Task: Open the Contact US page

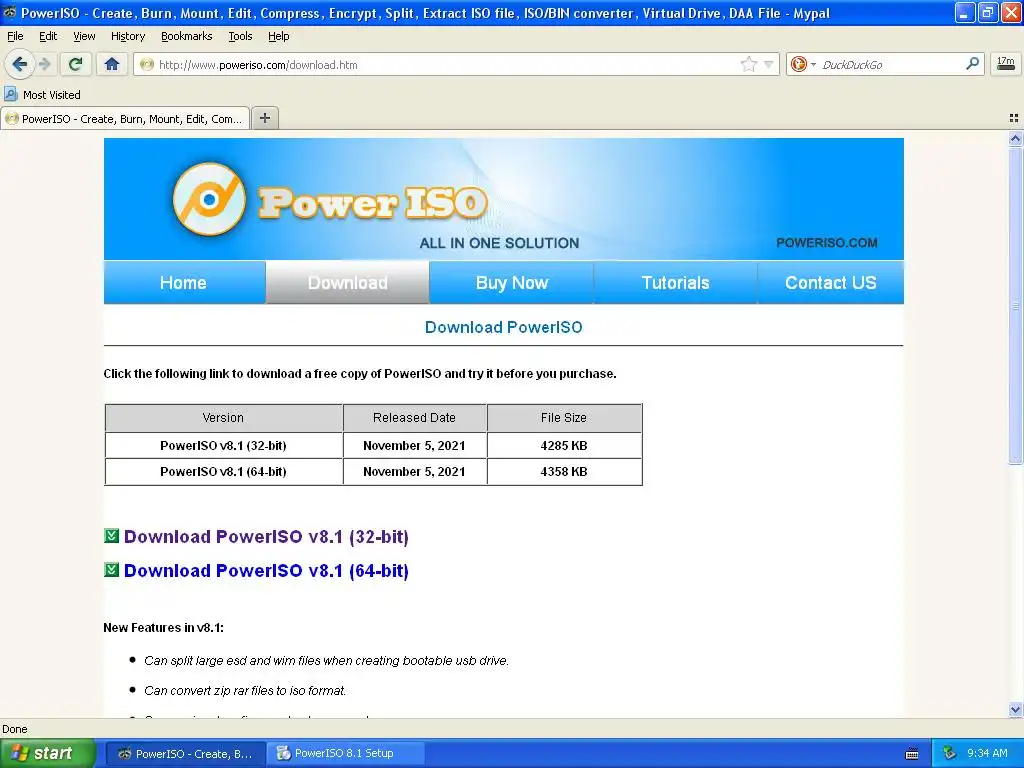Action: pyautogui.click(x=831, y=283)
